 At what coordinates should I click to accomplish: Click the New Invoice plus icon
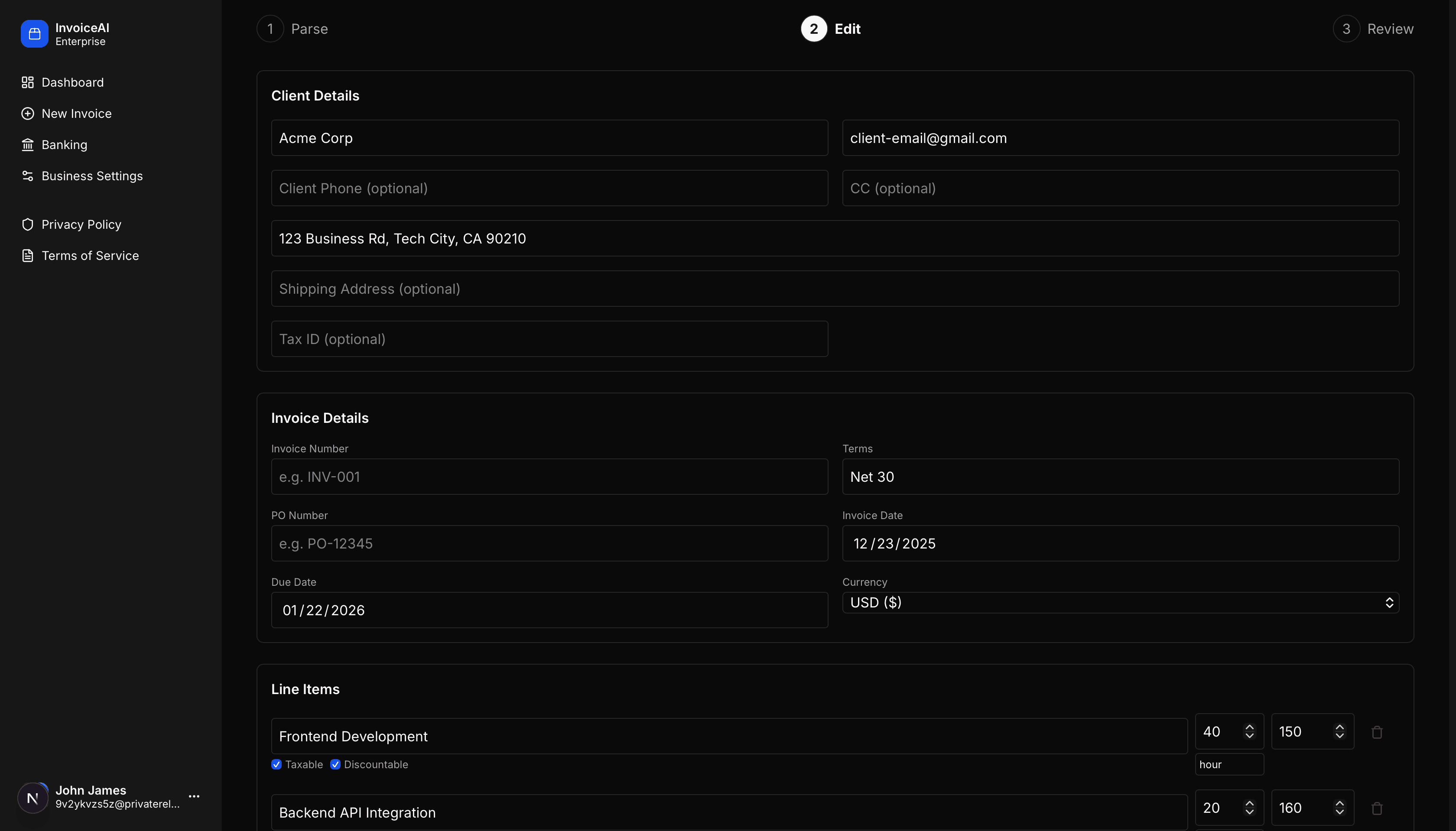pyautogui.click(x=27, y=114)
